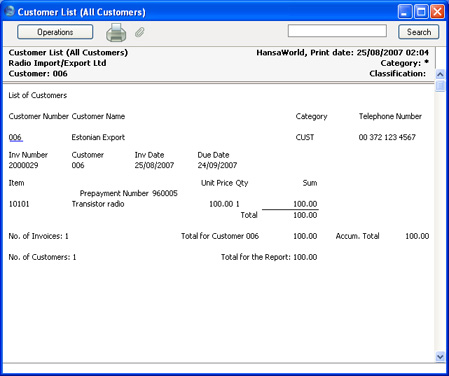Select 'Total for the Report: 100.00' text
The width and height of the screenshot is (449, 376).
269,257
